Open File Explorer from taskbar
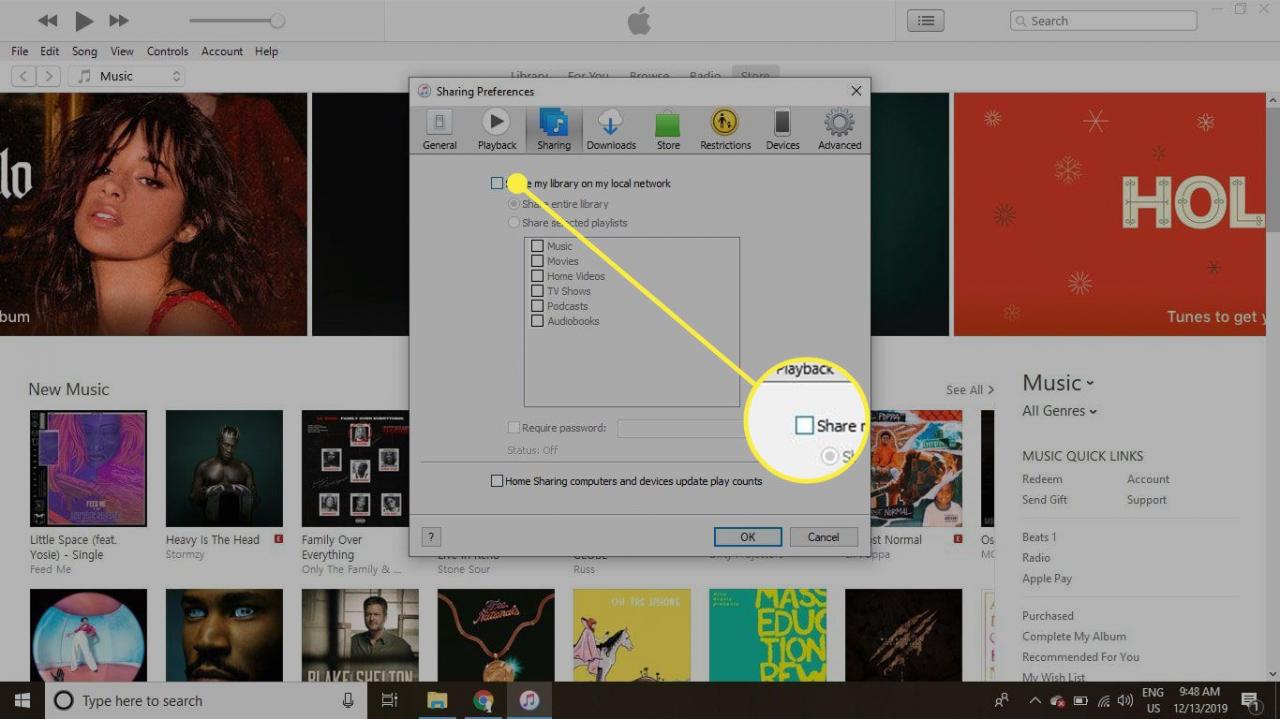The width and height of the screenshot is (1280, 719). [437, 700]
